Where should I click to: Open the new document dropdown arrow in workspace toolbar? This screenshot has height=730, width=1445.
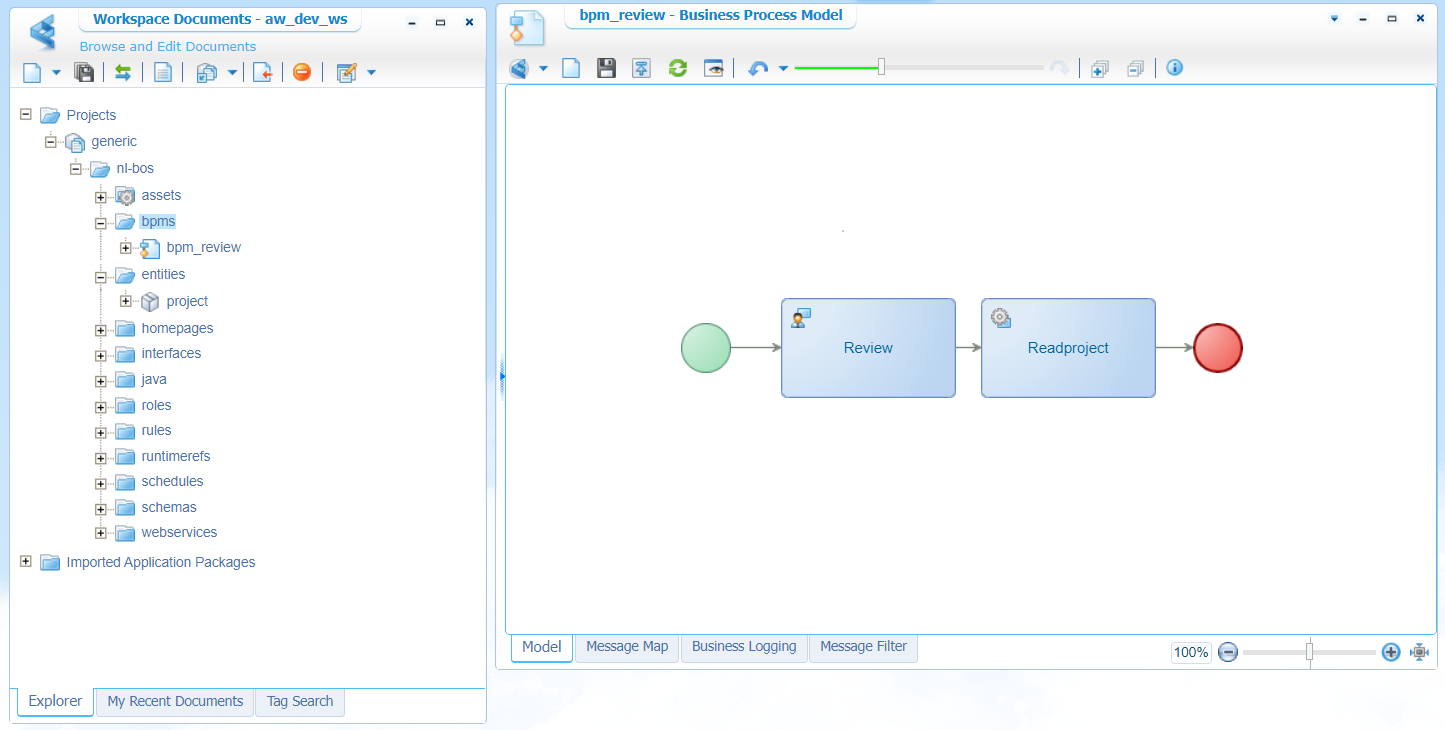(56, 72)
